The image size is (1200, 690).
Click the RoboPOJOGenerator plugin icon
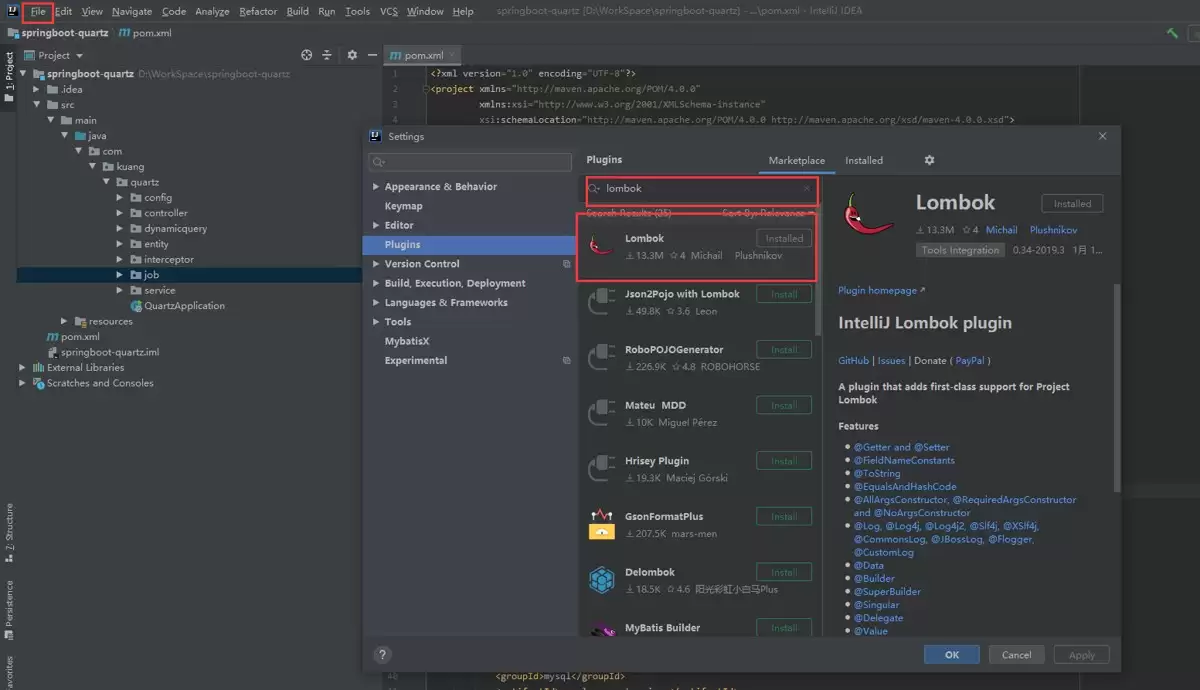coord(601,357)
